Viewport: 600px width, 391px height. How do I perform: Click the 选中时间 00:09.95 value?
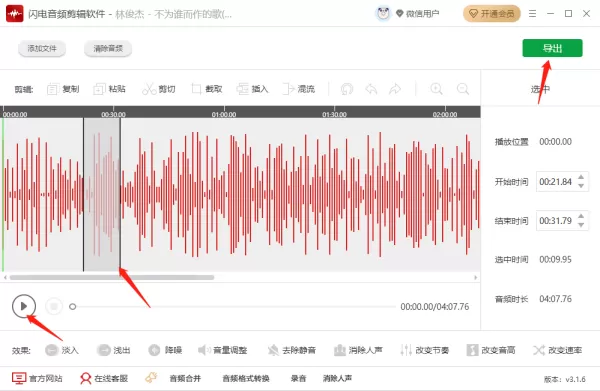point(556,259)
